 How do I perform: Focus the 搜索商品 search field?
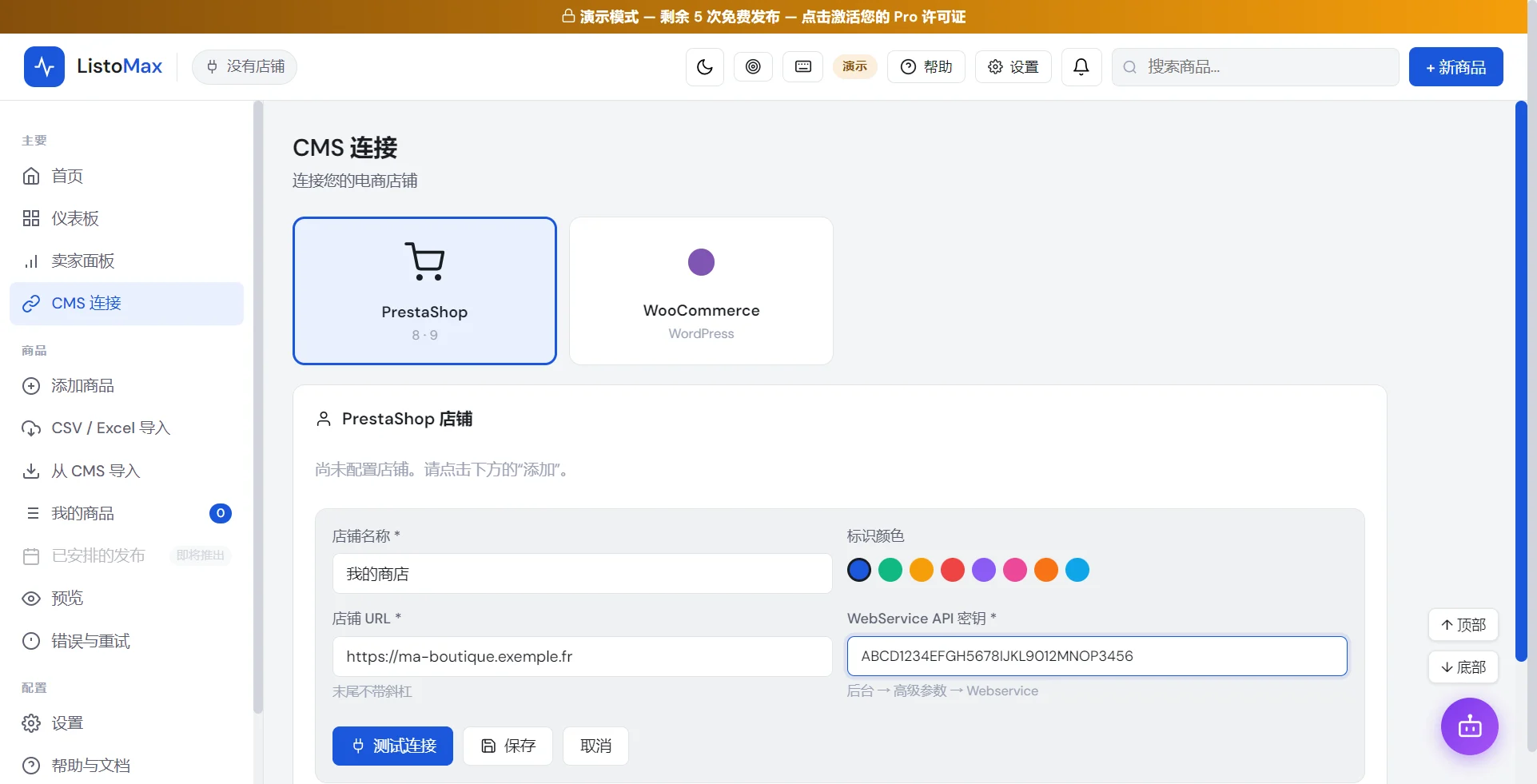point(1256,67)
